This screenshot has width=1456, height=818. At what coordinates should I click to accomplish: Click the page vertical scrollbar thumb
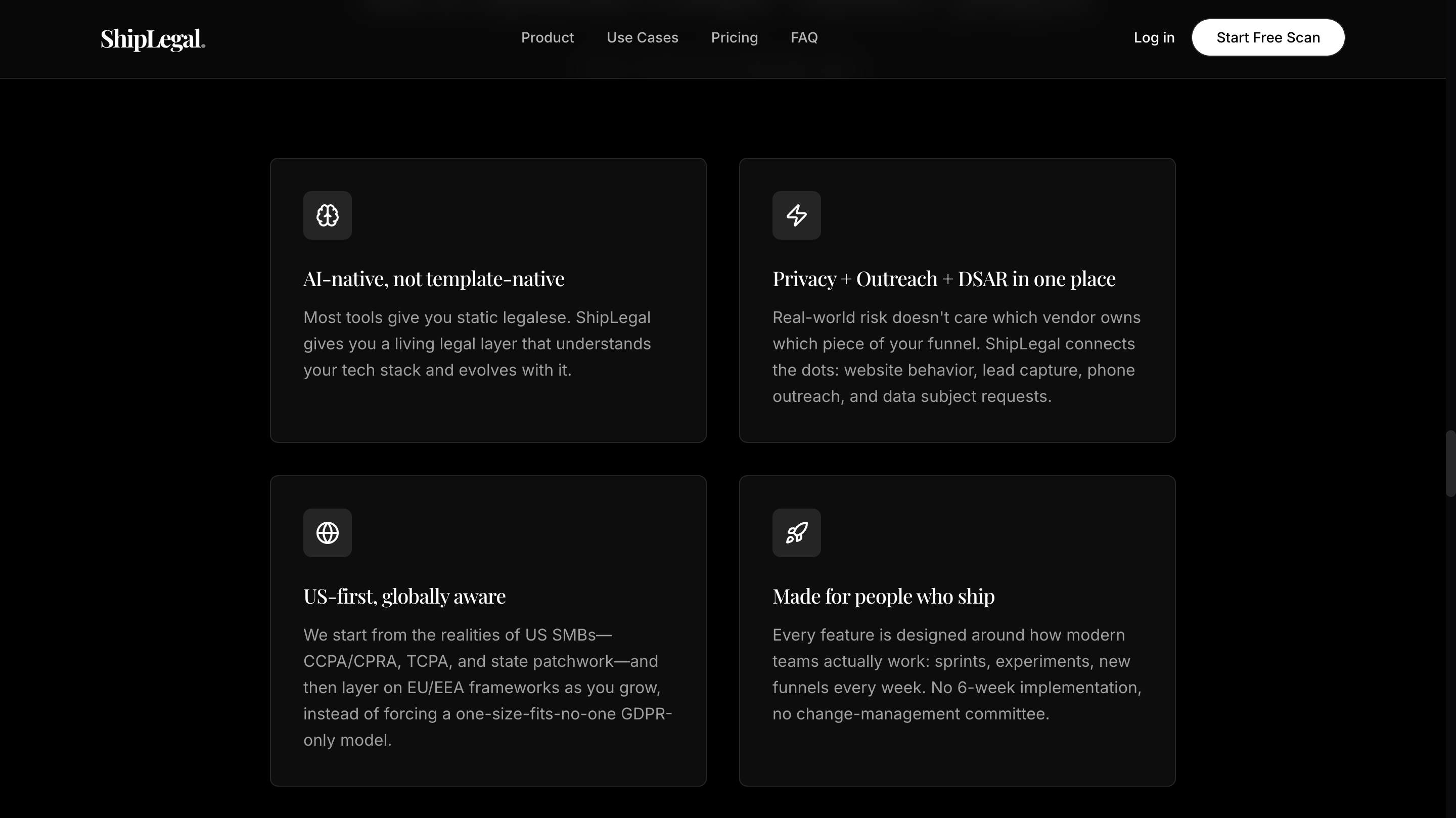tap(1450, 464)
